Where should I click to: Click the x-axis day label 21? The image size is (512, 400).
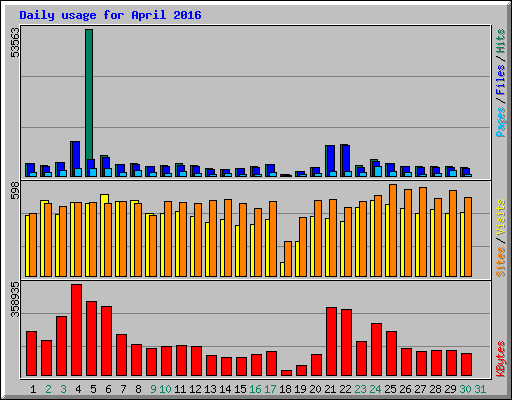point(330,389)
